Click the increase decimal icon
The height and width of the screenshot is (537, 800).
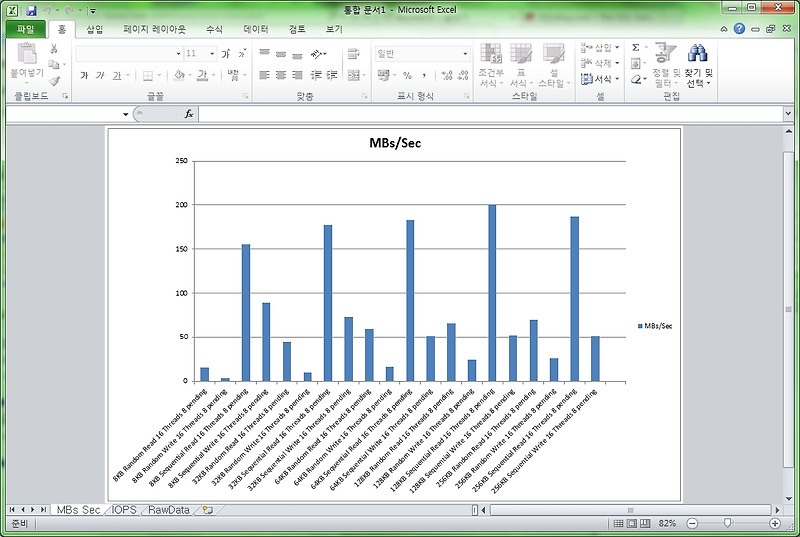(447, 75)
